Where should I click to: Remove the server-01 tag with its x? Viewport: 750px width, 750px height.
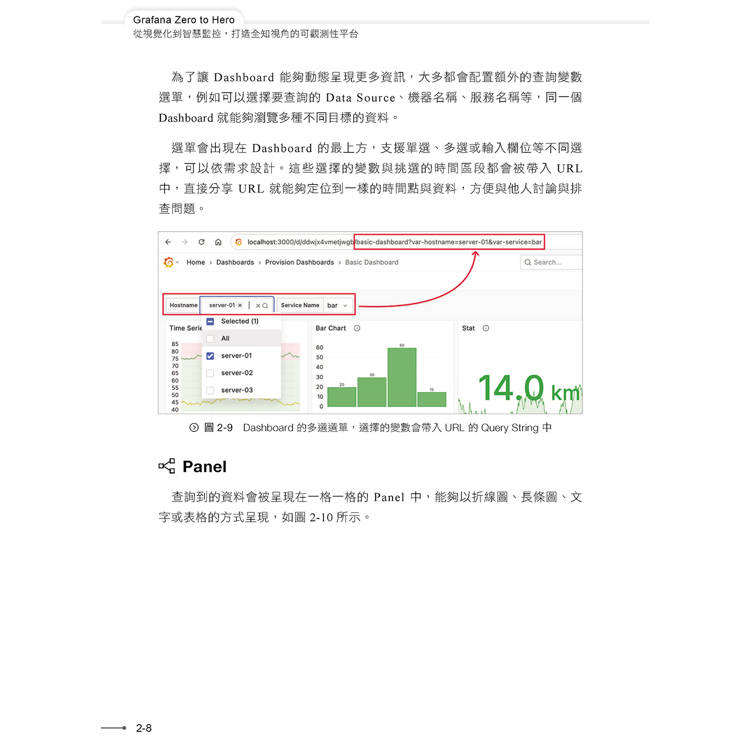(x=240, y=305)
